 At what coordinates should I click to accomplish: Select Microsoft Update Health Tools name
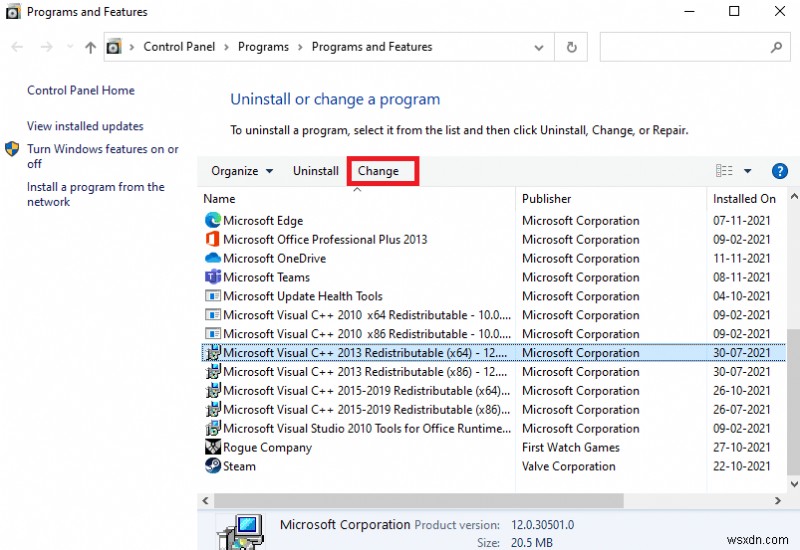pyautogui.click(x=303, y=296)
